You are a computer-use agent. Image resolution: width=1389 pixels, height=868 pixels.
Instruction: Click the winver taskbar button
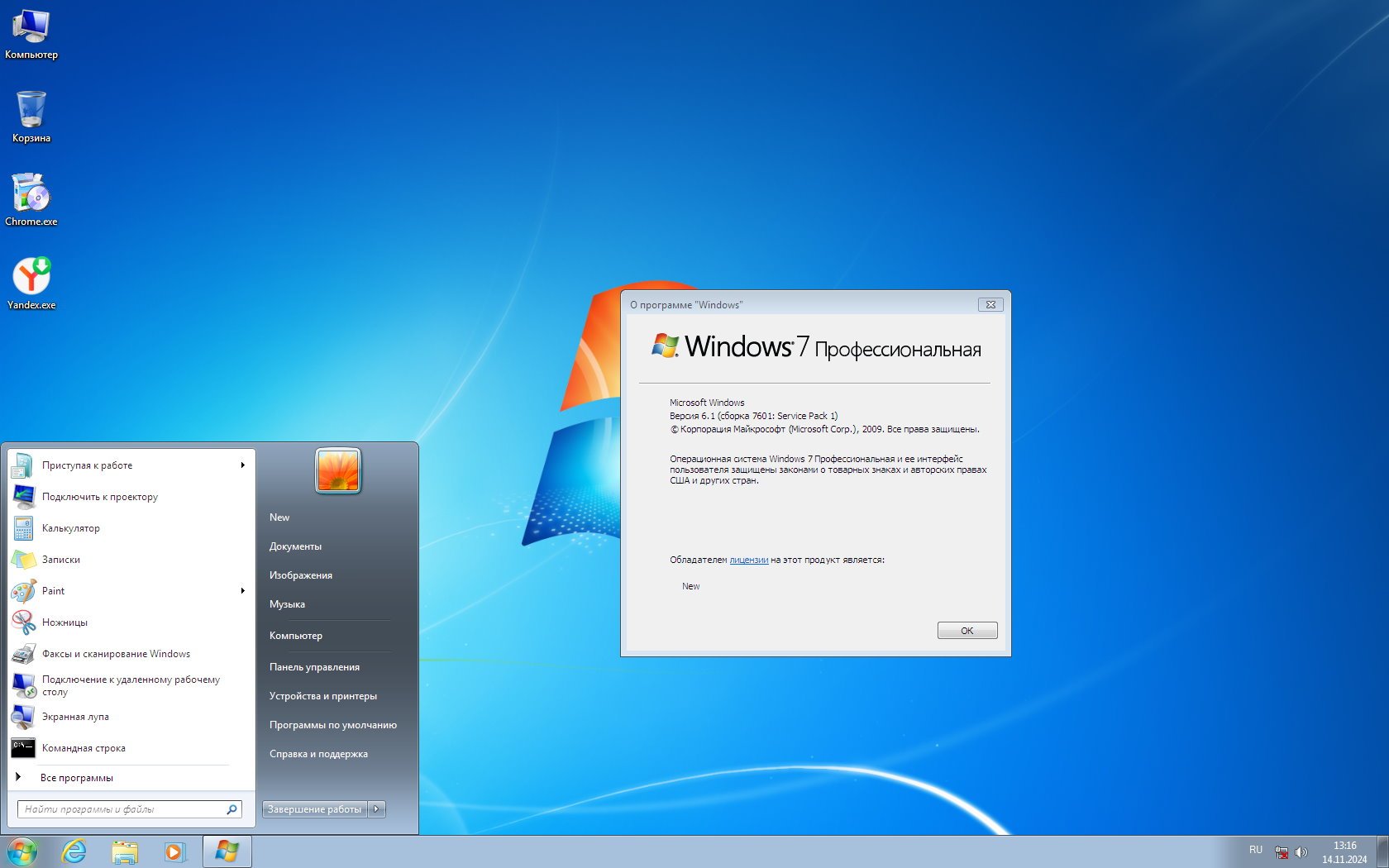(x=227, y=851)
